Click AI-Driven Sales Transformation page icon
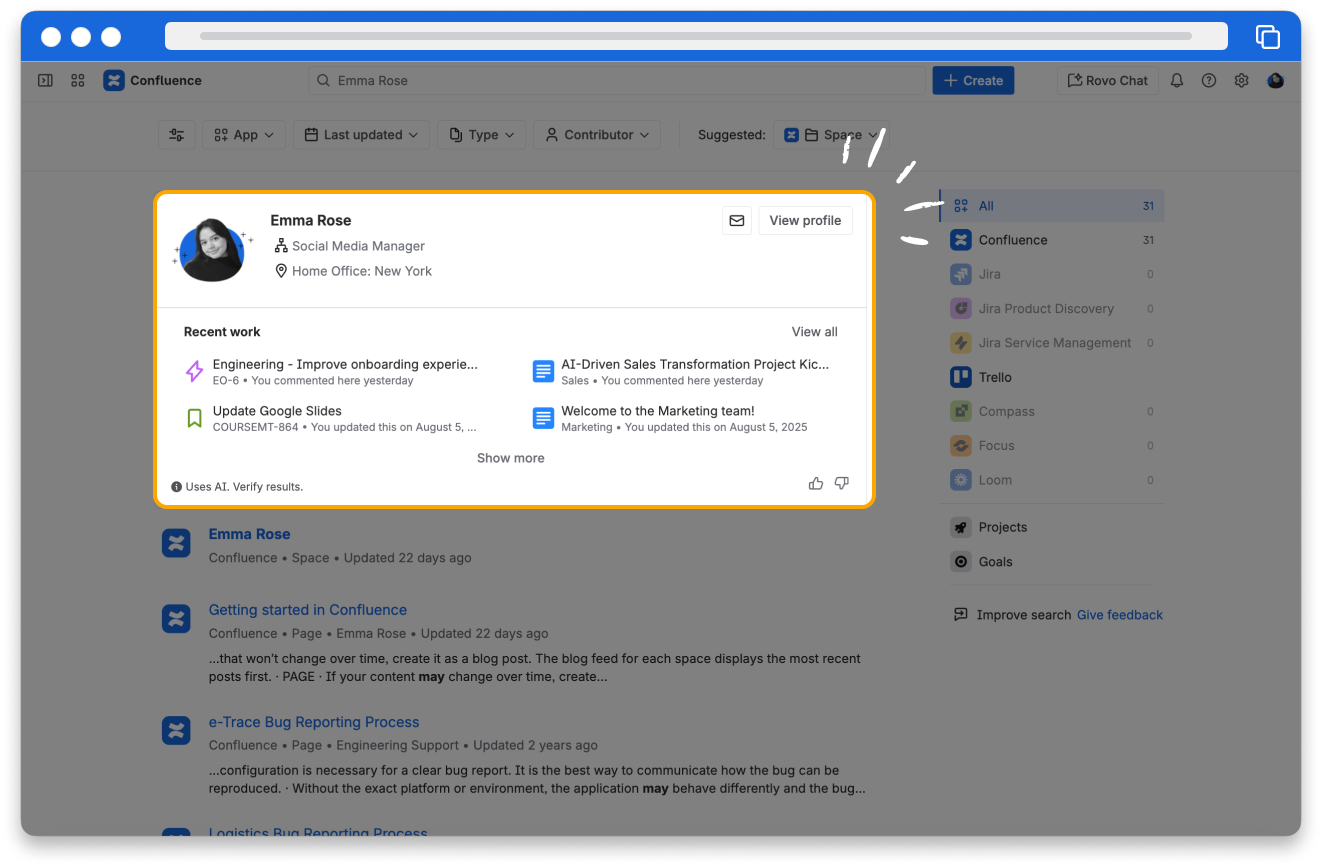 [x=543, y=372]
